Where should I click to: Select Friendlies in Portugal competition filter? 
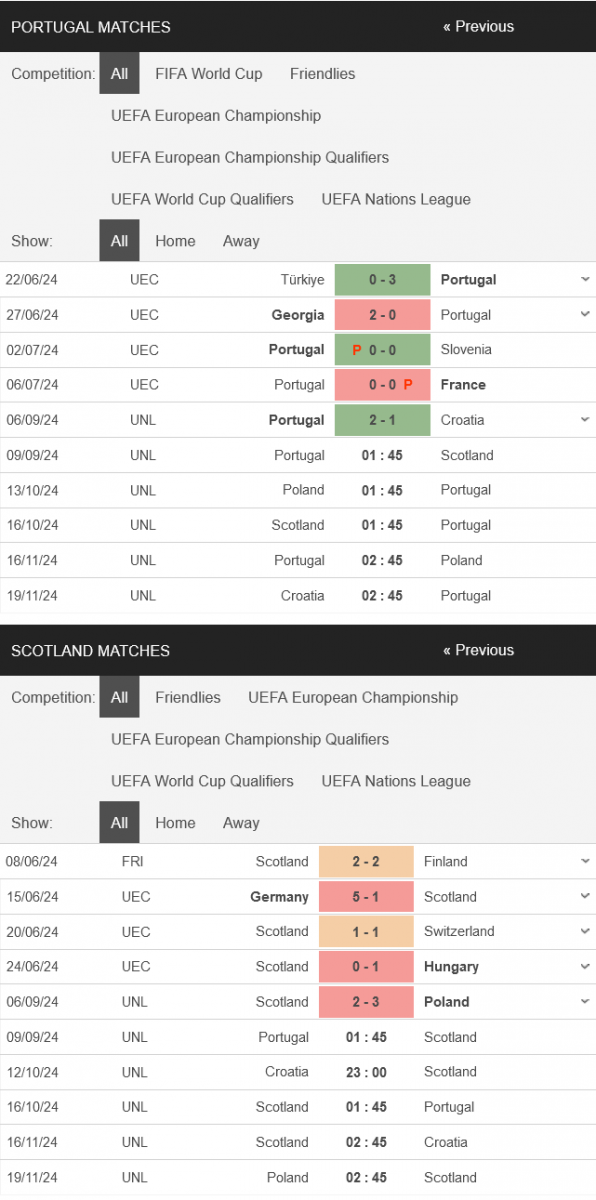(x=322, y=74)
